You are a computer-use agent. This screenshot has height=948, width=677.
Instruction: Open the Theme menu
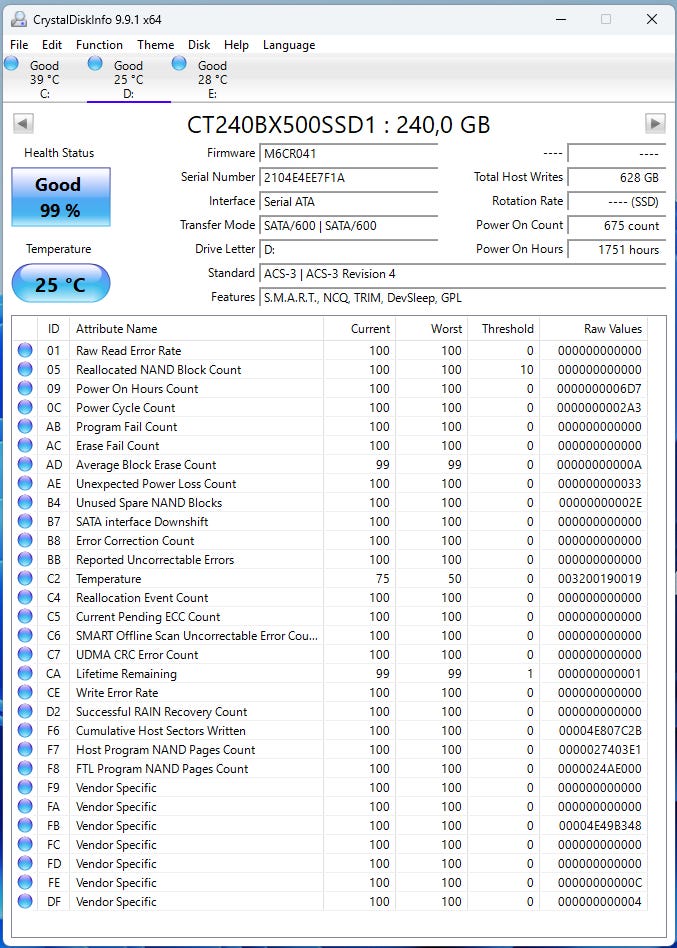(155, 45)
